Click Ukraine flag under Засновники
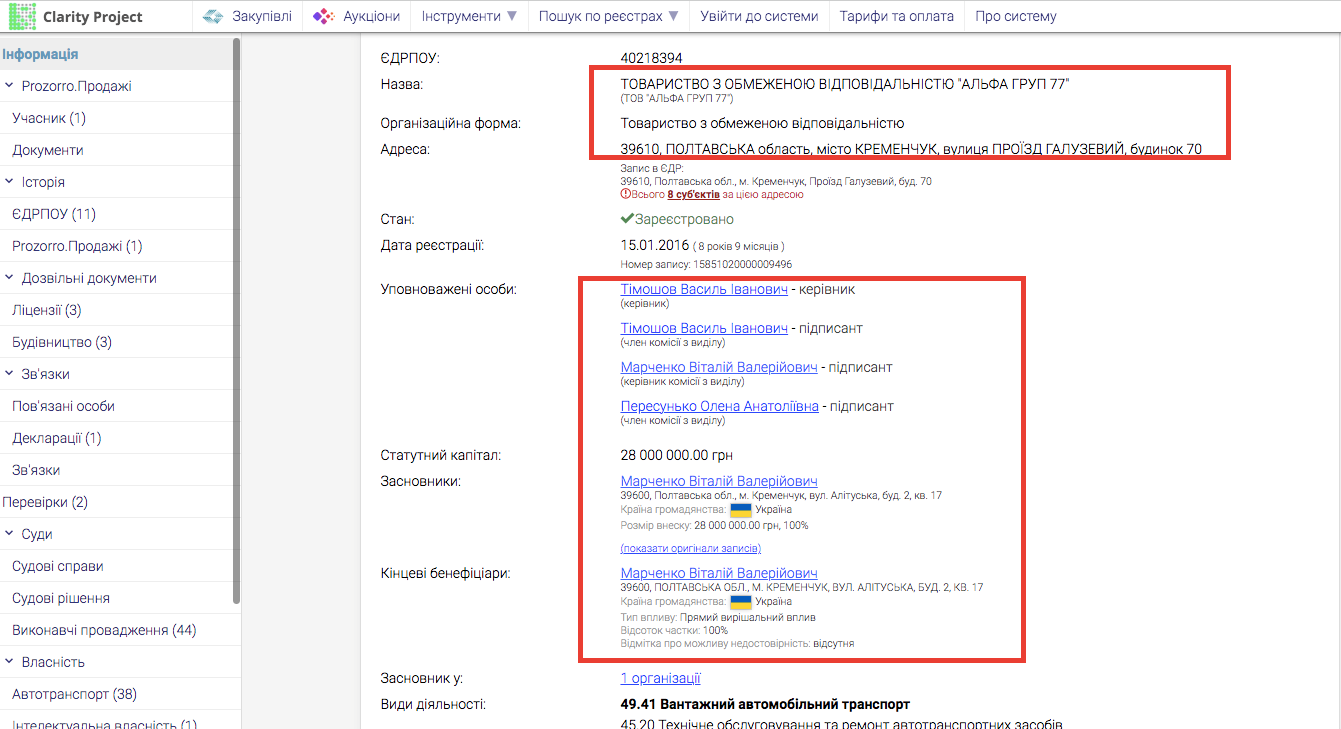 (x=741, y=510)
